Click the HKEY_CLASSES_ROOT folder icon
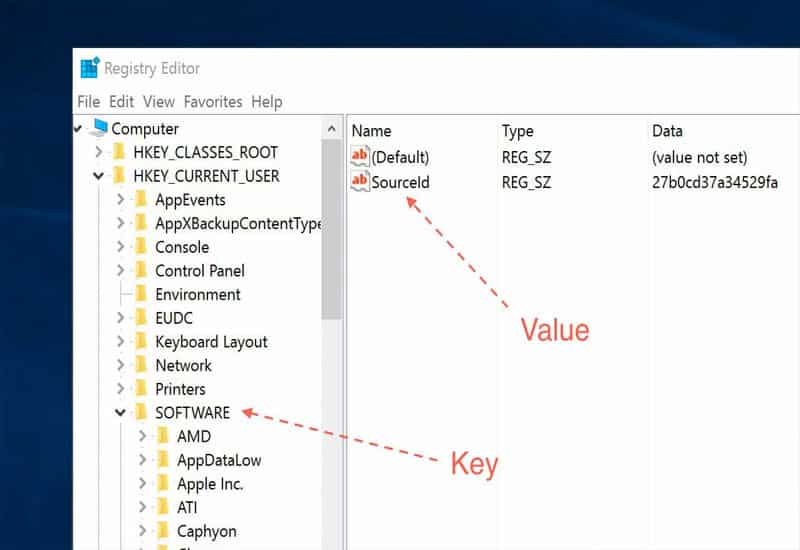Viewport: 800px width, 550px height. (120, 152)
